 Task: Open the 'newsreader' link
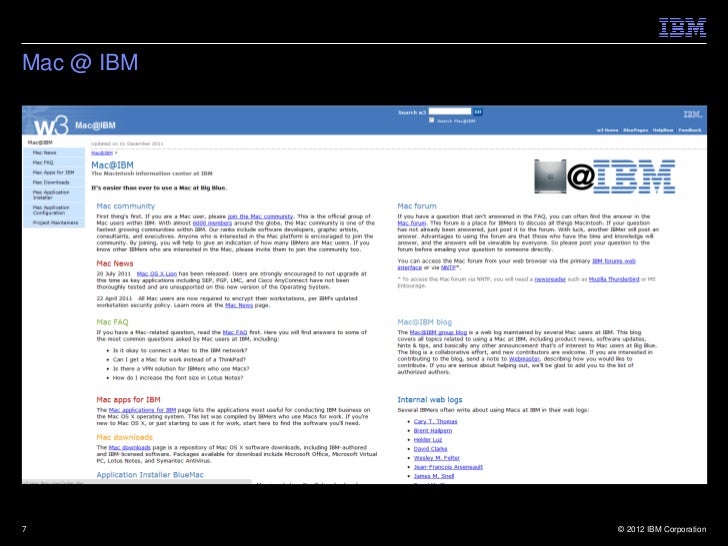(550, 279)
